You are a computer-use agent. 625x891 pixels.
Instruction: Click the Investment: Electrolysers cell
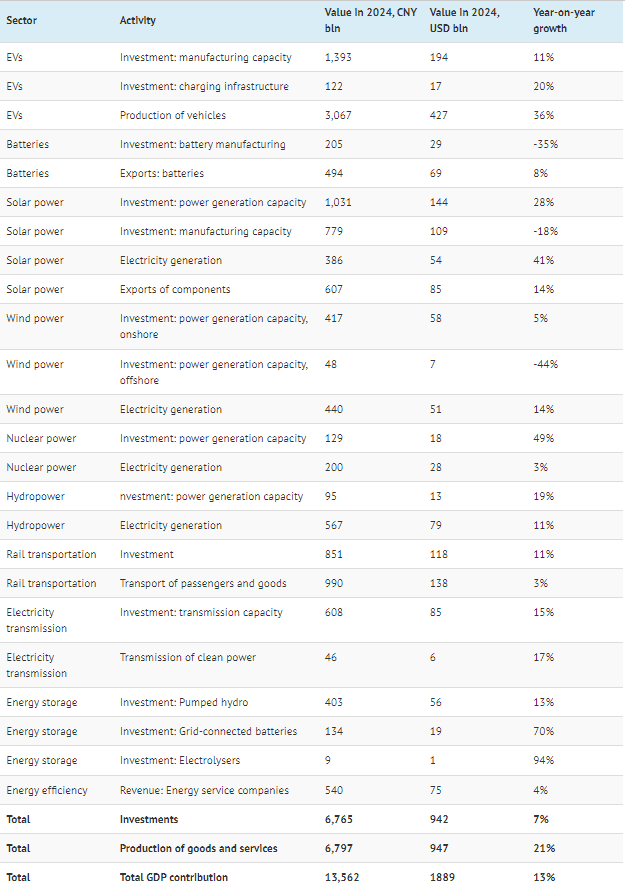click(x=177, y=761)
